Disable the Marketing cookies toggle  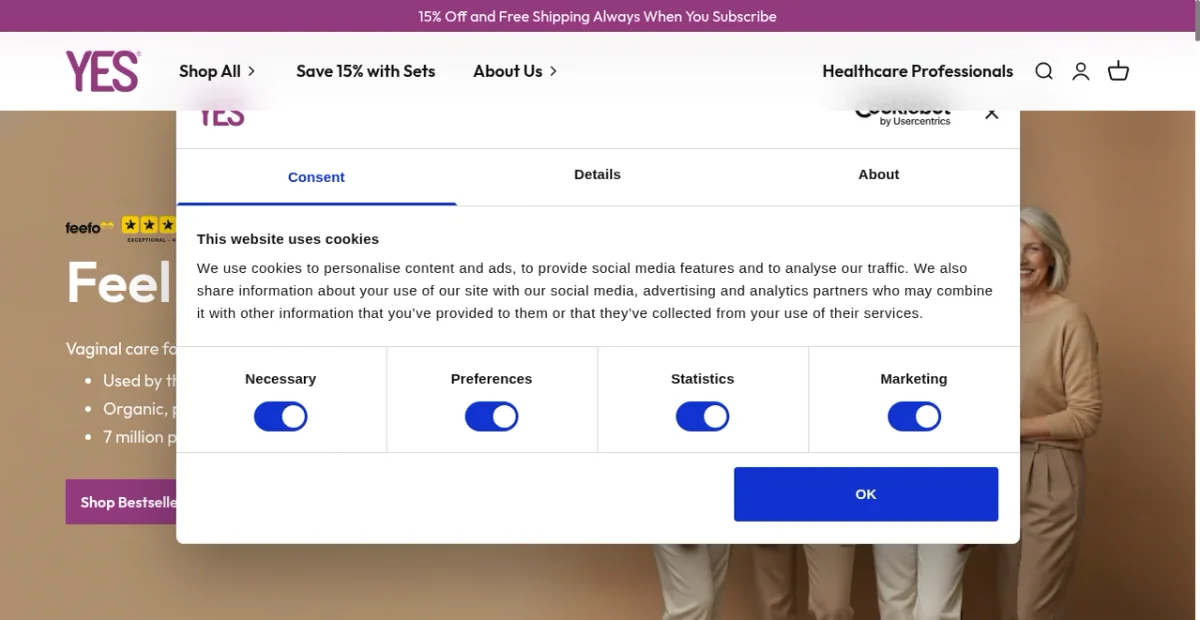[914, 417]
